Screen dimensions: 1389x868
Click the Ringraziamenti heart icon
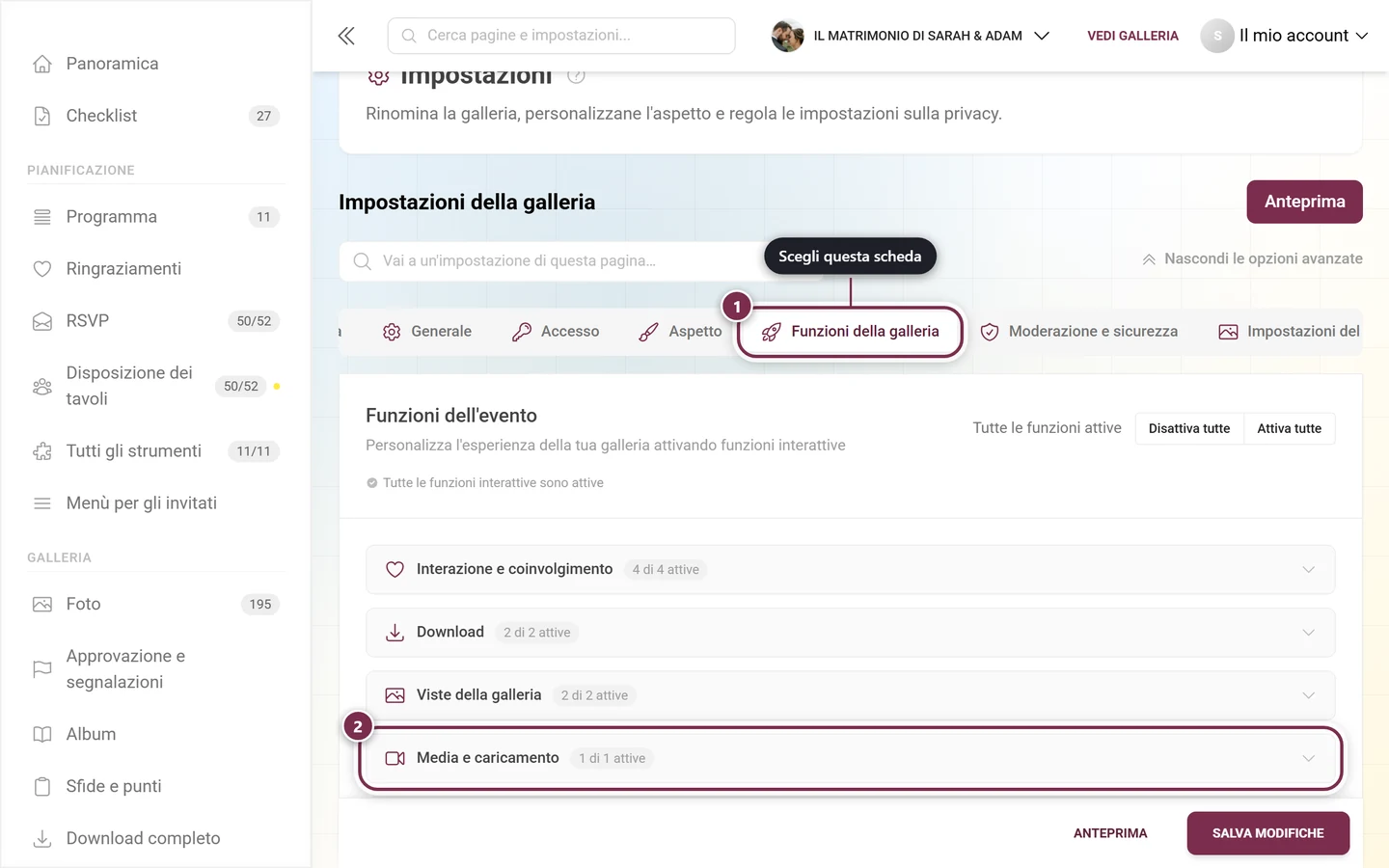pos(42,269)
